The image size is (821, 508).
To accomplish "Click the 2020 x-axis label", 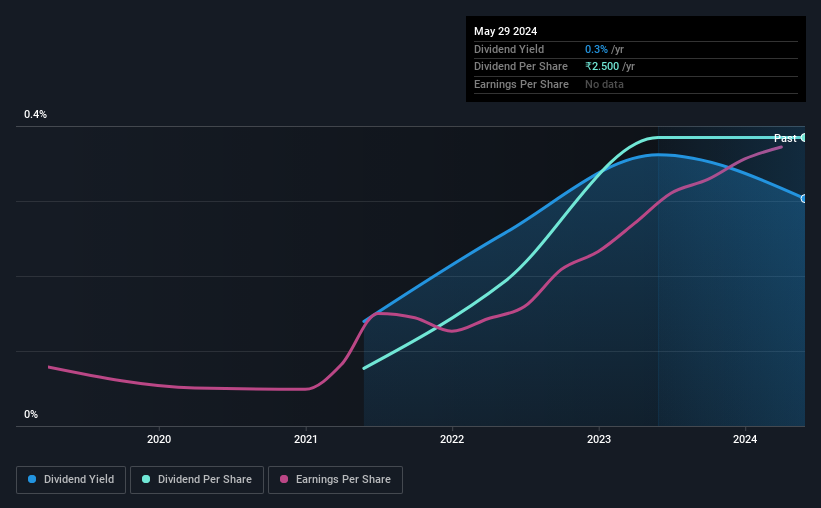I will [x=159, y=439].
